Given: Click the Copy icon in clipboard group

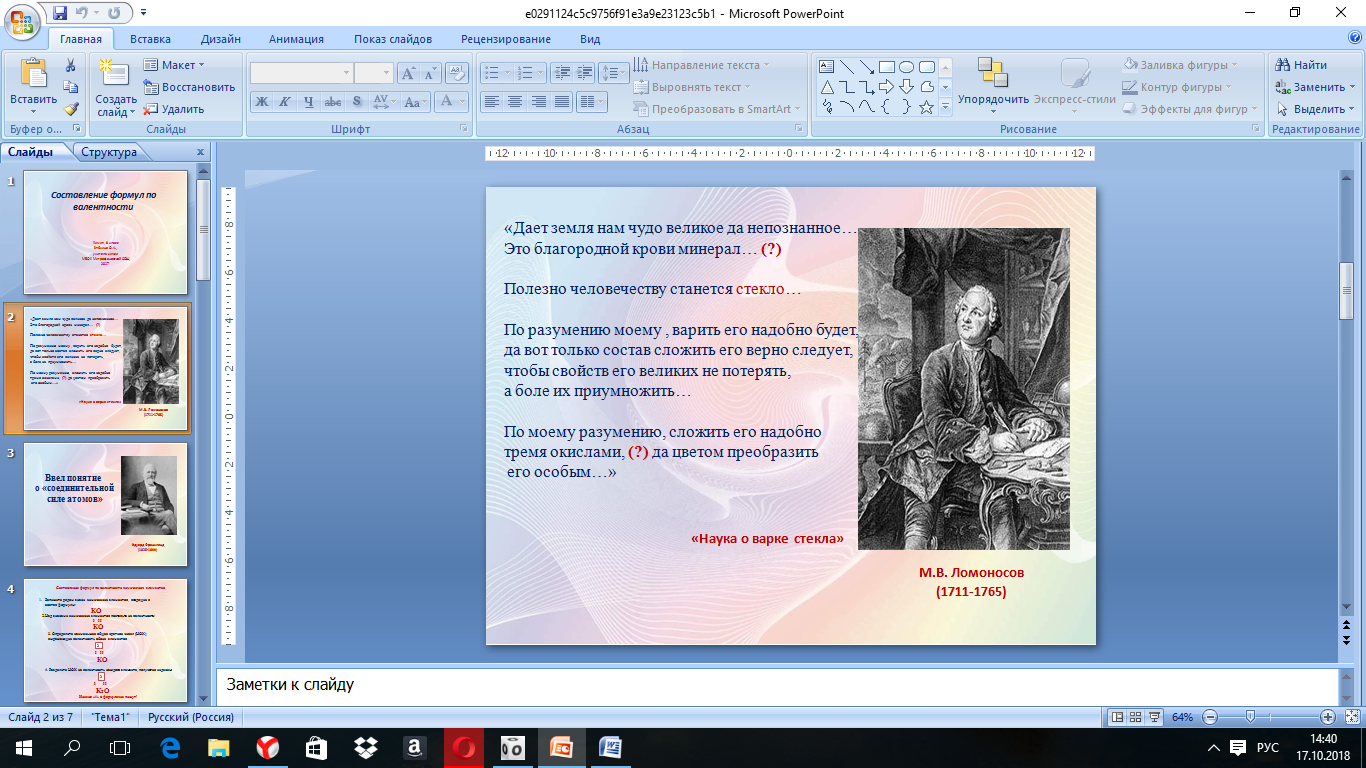Looking at the screenshot, I should pyautogui.click(x=71, y=87).
